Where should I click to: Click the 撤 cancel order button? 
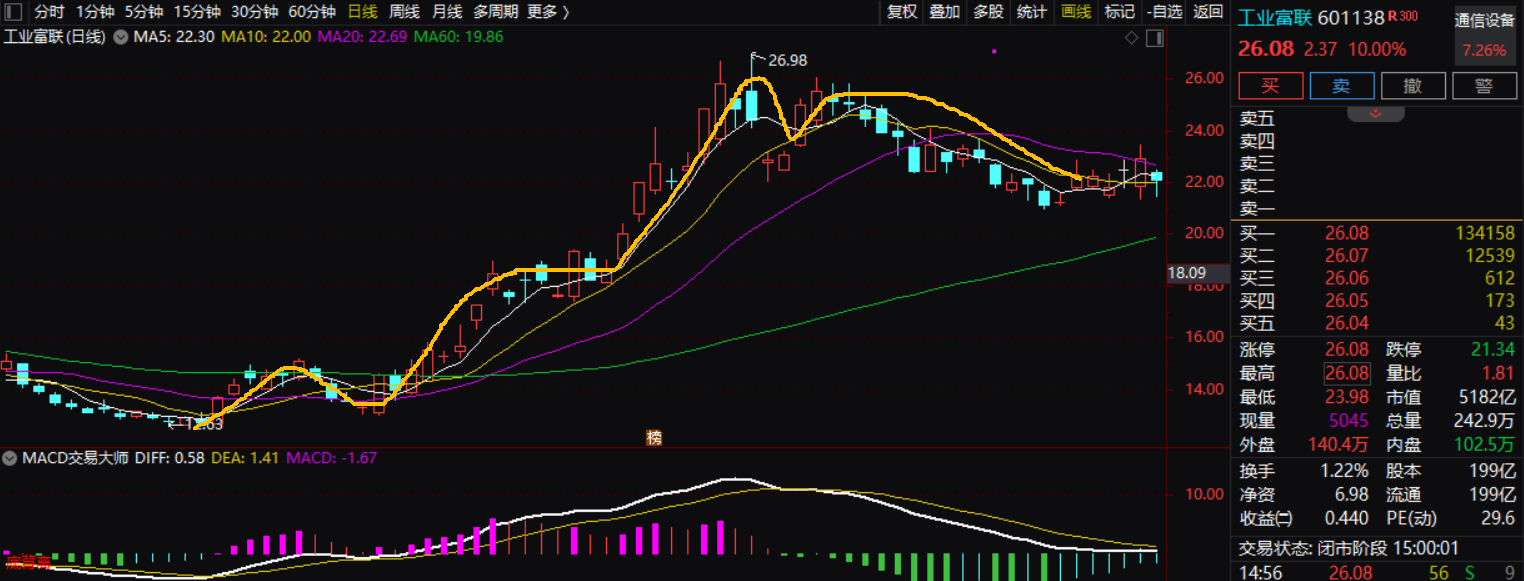tap(1413, 86)
